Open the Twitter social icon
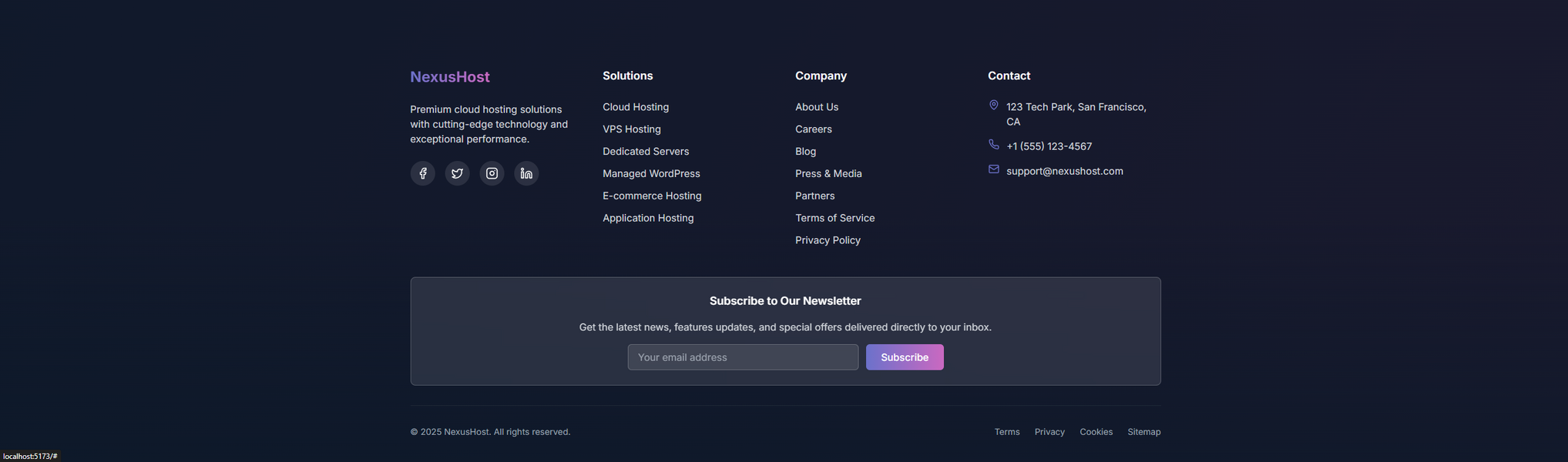1568x462 pixels. pos(457,173)
